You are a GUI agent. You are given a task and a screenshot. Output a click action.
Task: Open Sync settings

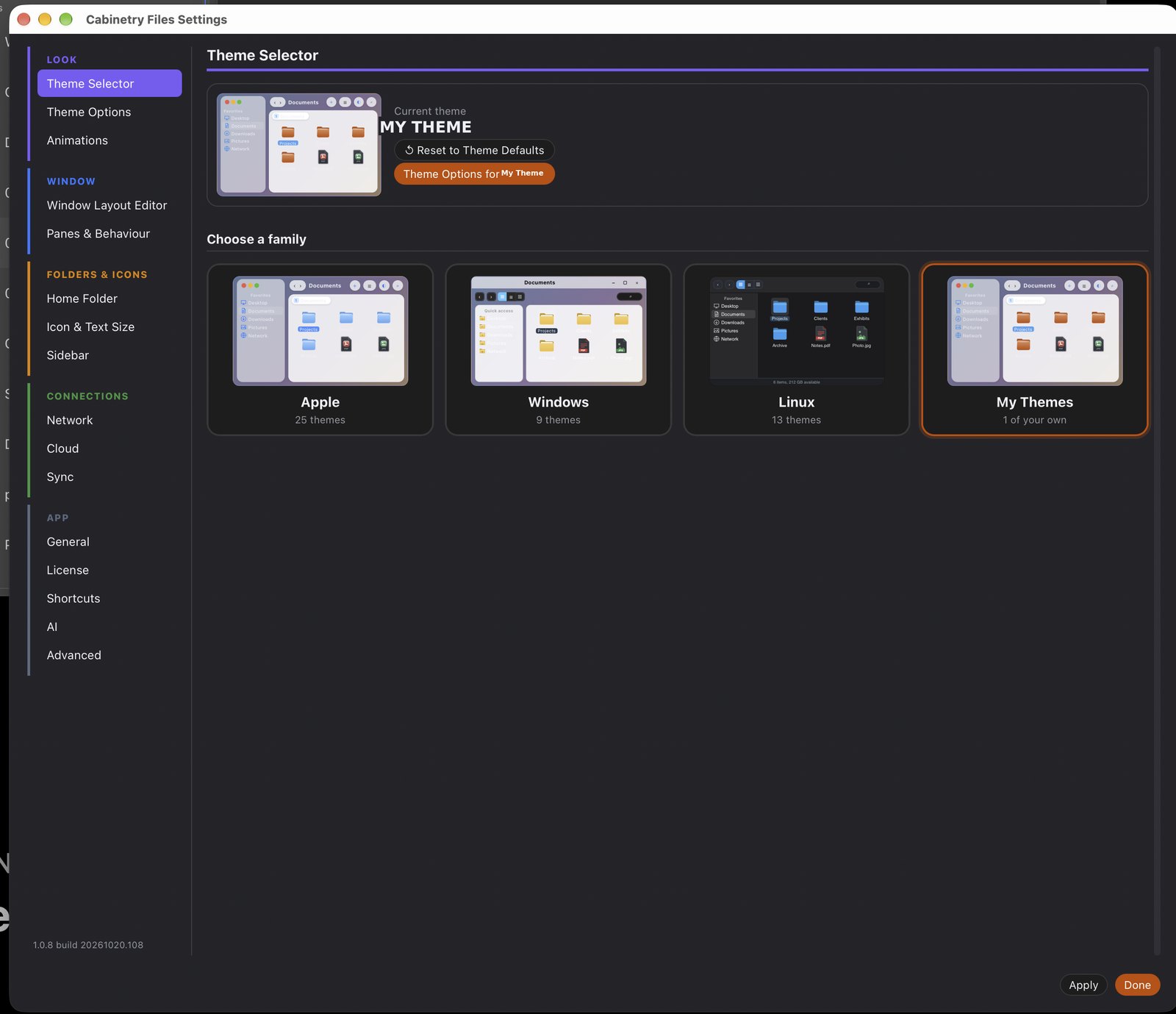tap(109, 477)
